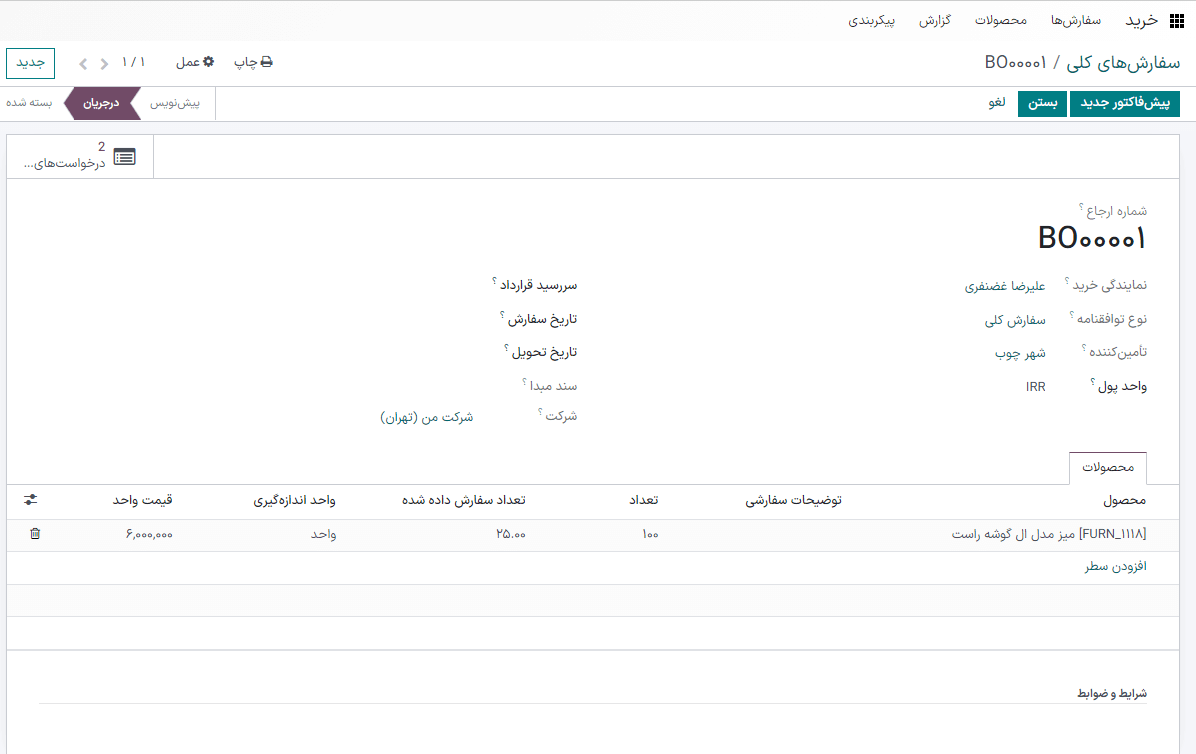The height and width of the screenshot is (754, 1196).
Task: Click the جدید button
Action: pyautogui.click(x=30, y=62)
